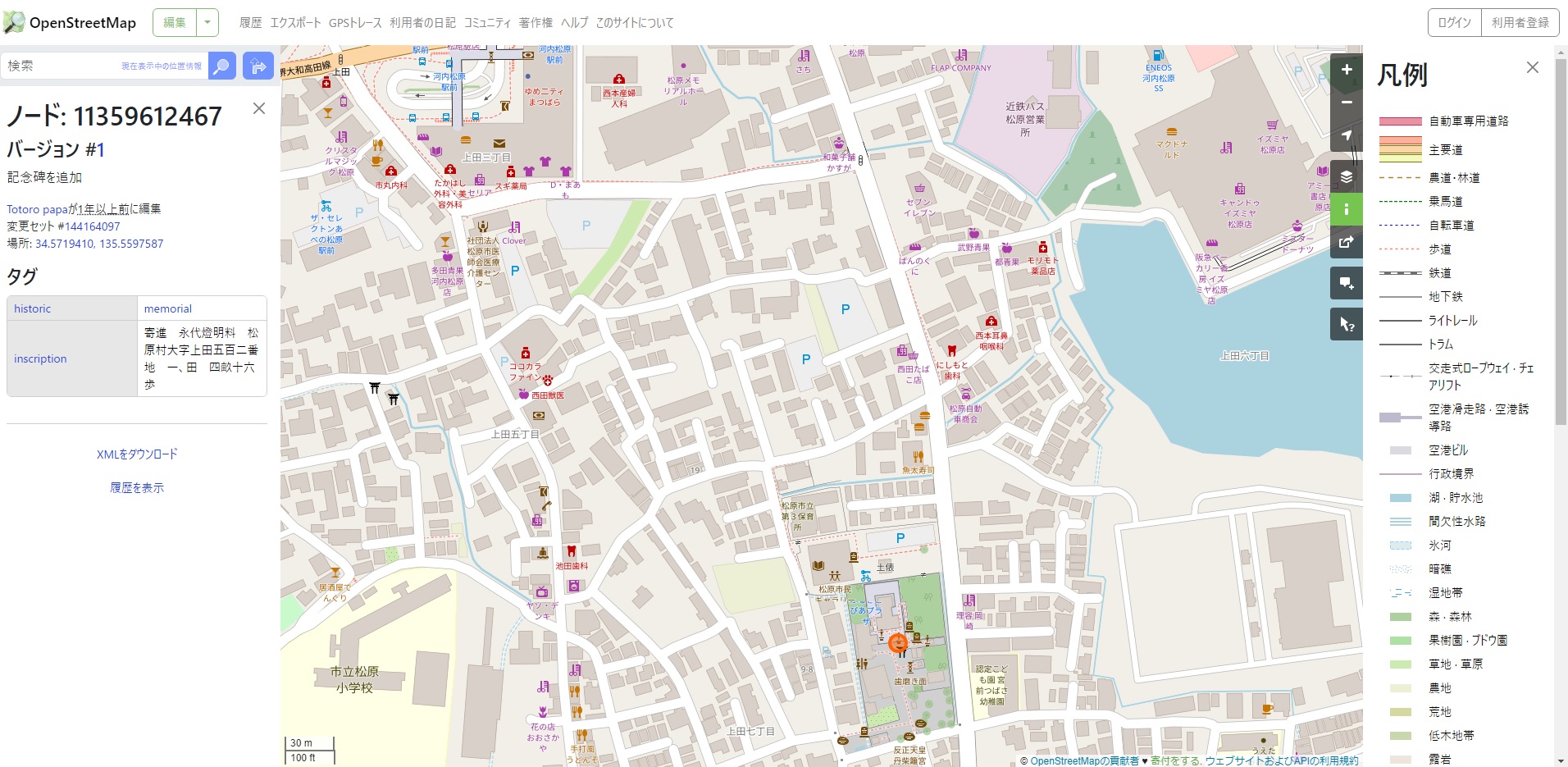Toggle the green legend info button
The width and height of the screenshot is (1568, 767).
pos(1346,209)
